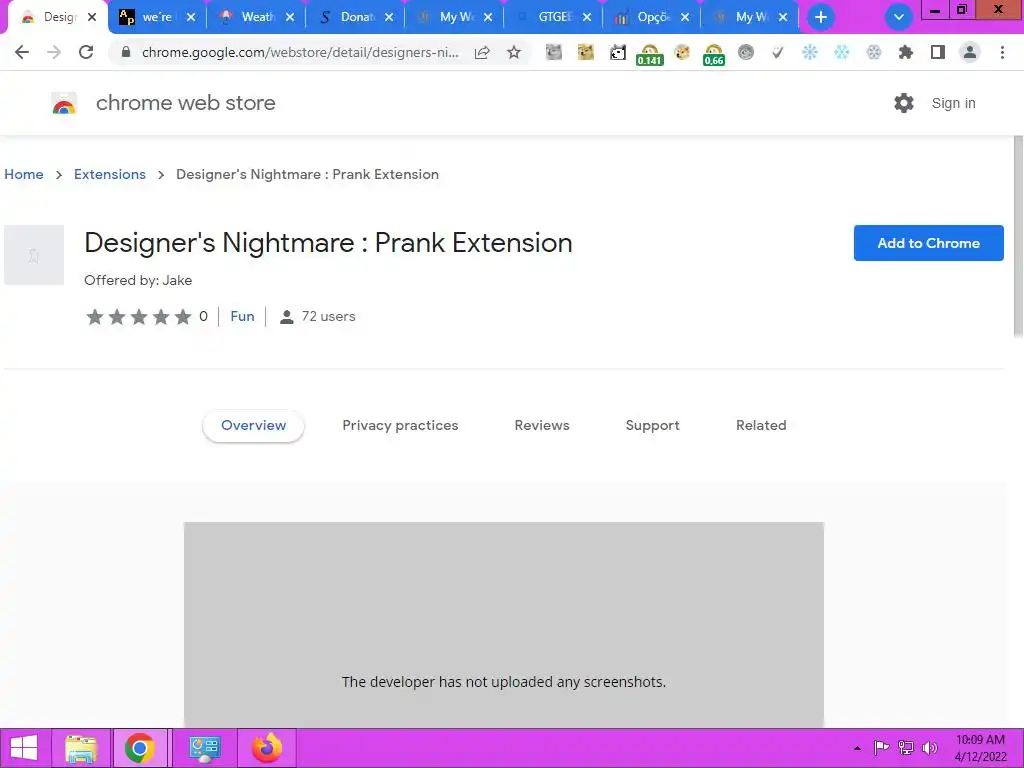Open the Control Panel taskbar icon
Viewport: 1024px width, 768px height.
(204, 748)
